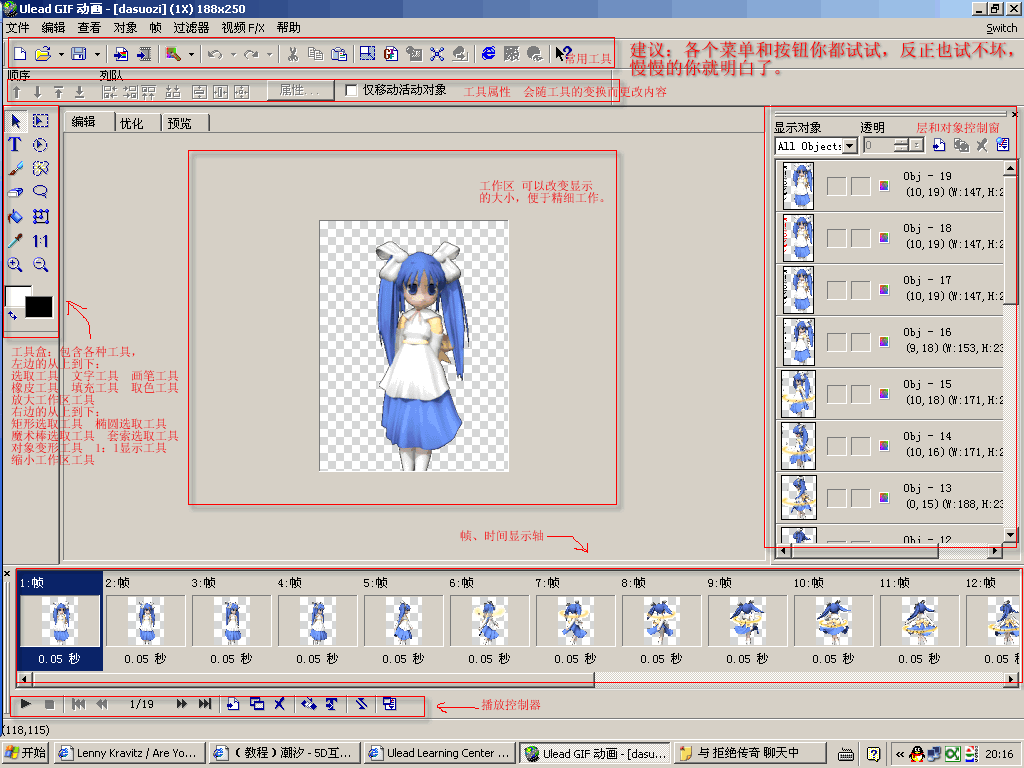This screenshot has width=1024, height=768.
Task: Toggle second lock box for Obj - 14
Action: [x=861, y=446]
